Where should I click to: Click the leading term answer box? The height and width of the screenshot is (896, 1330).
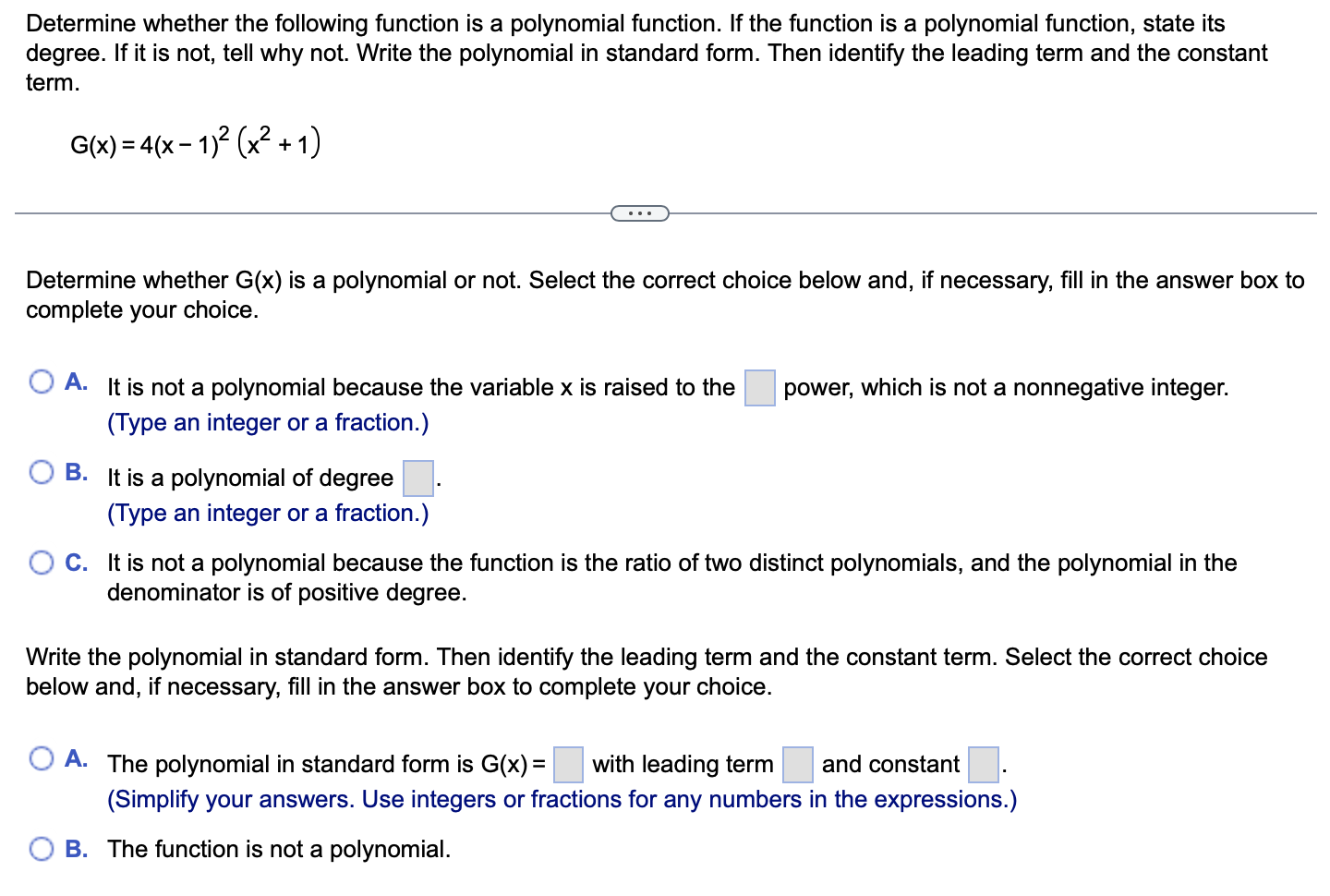pos(797,765)
